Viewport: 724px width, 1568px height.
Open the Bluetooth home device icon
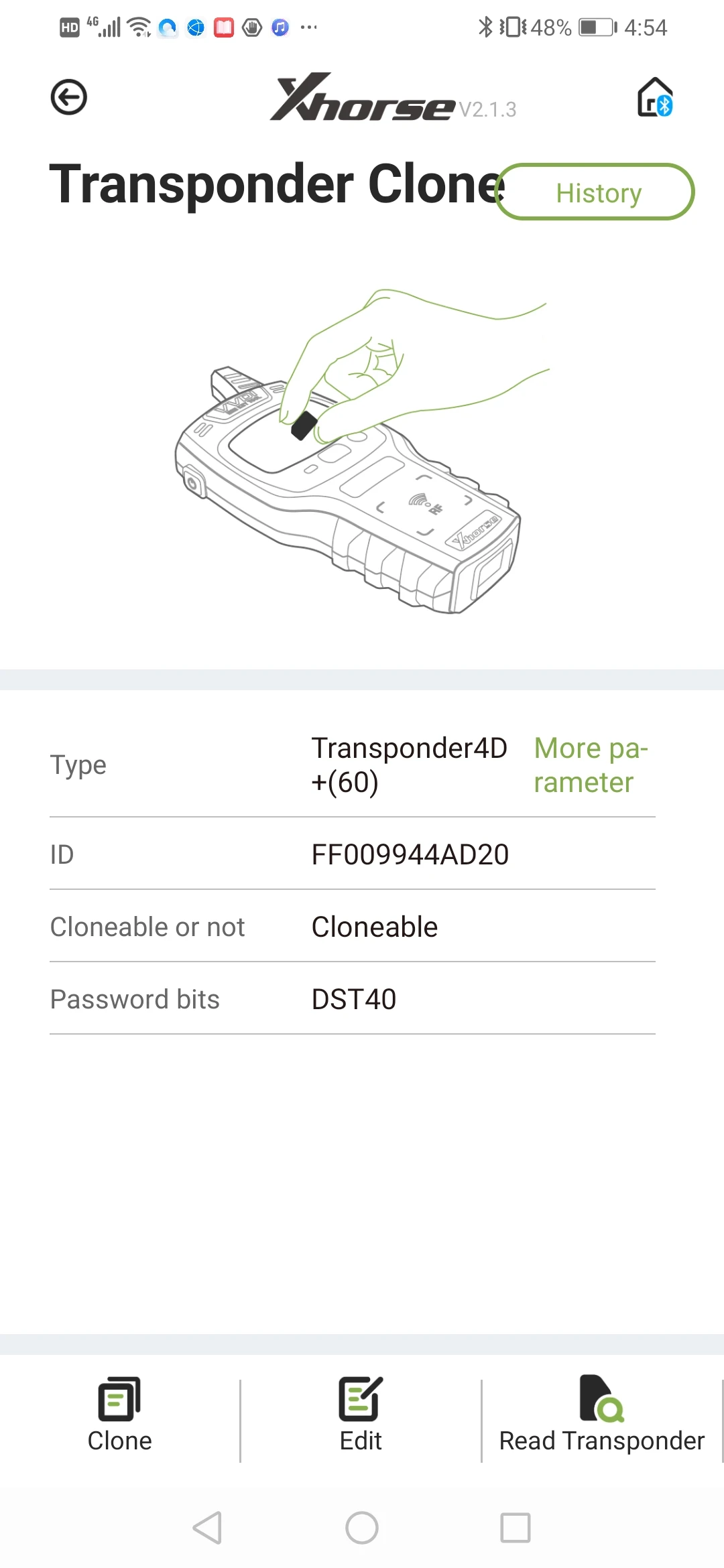[655, 97]
